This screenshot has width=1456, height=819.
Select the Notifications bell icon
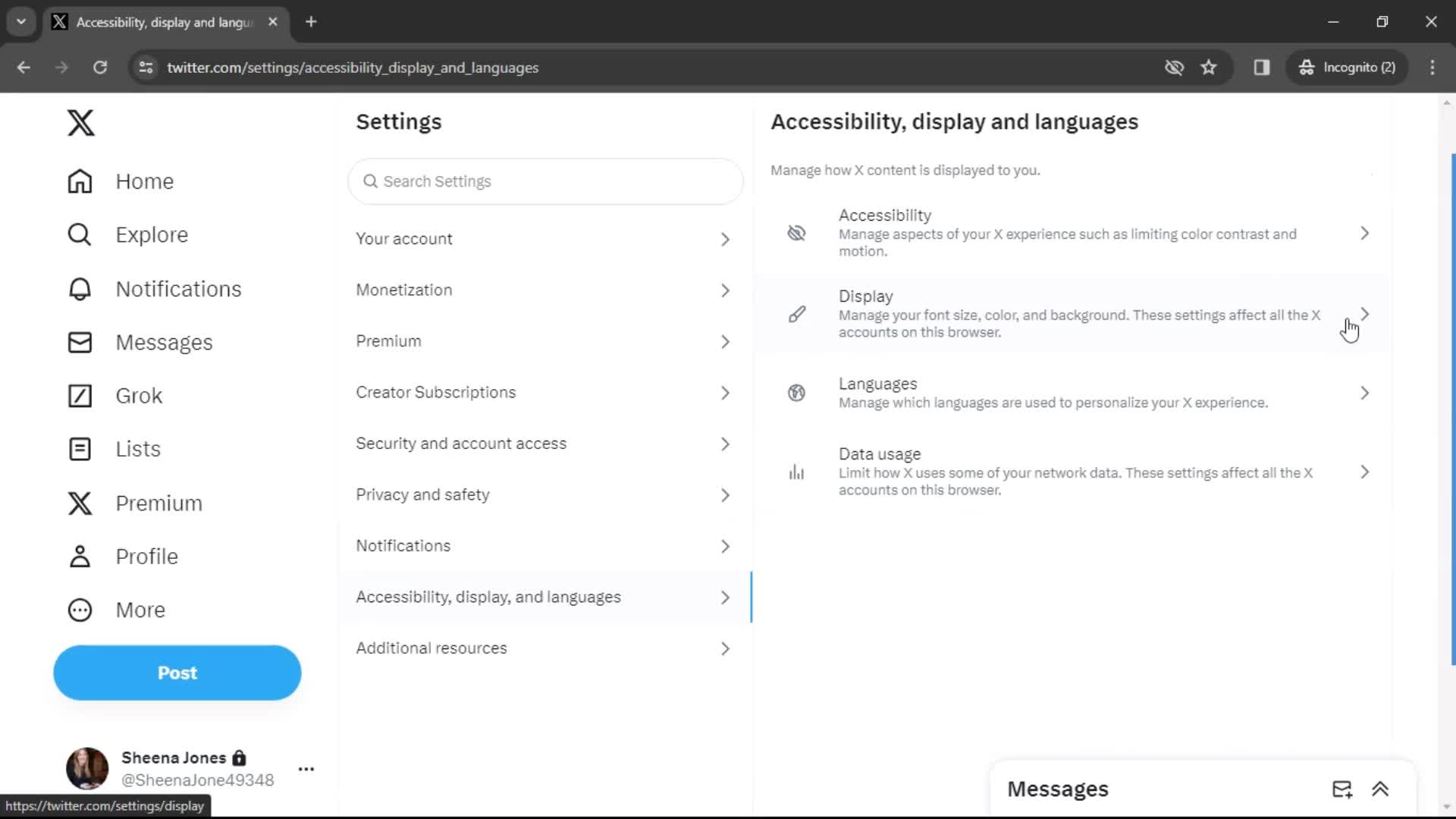pyautogui.click(x=79, y=288)
